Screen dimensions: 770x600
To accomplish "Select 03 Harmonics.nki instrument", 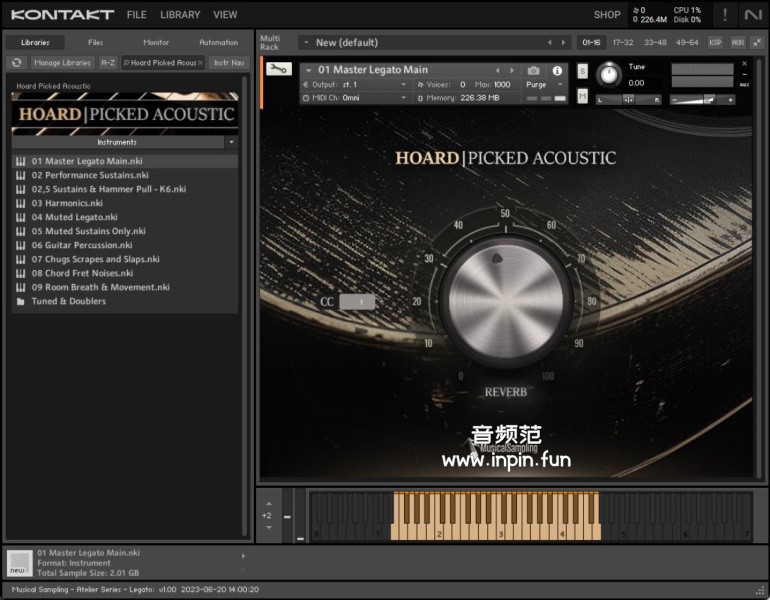I will click(67, 203).
